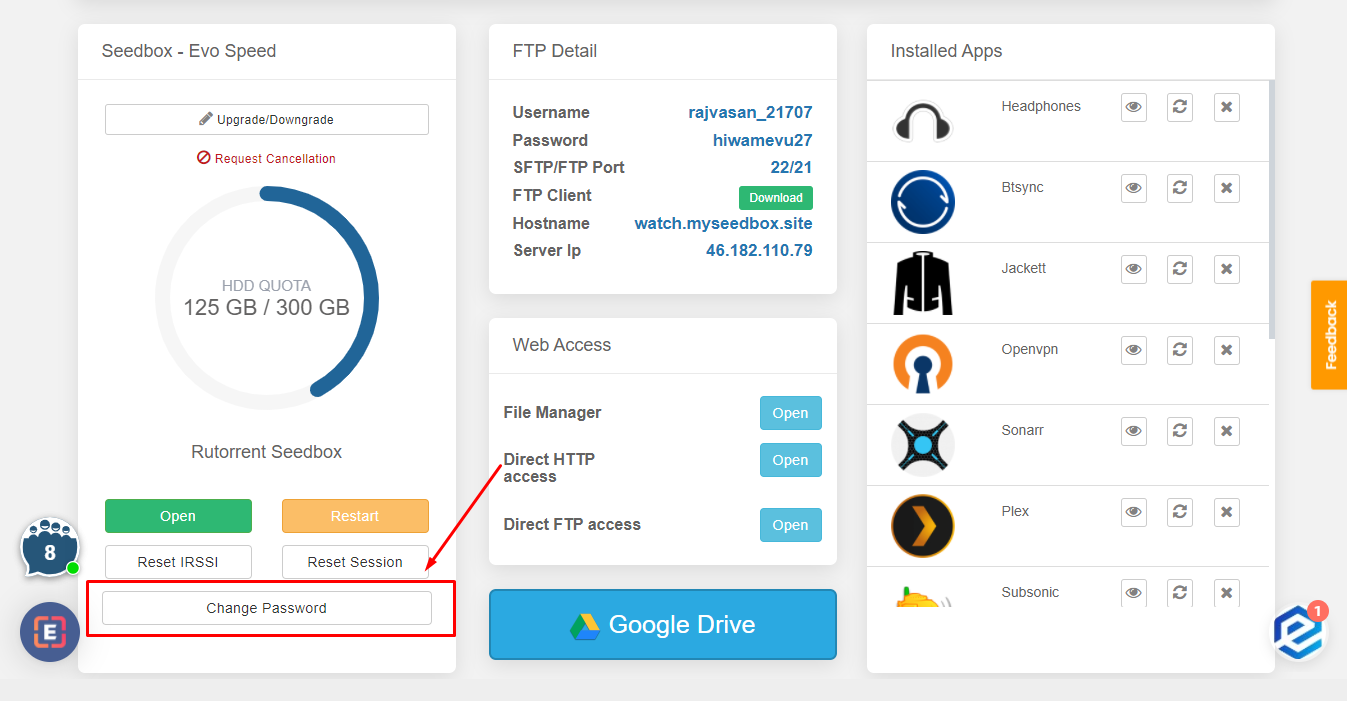Open the orange Feedback tab
The width and height of the screenshot is (1347, 701).
coord(1329,334)
